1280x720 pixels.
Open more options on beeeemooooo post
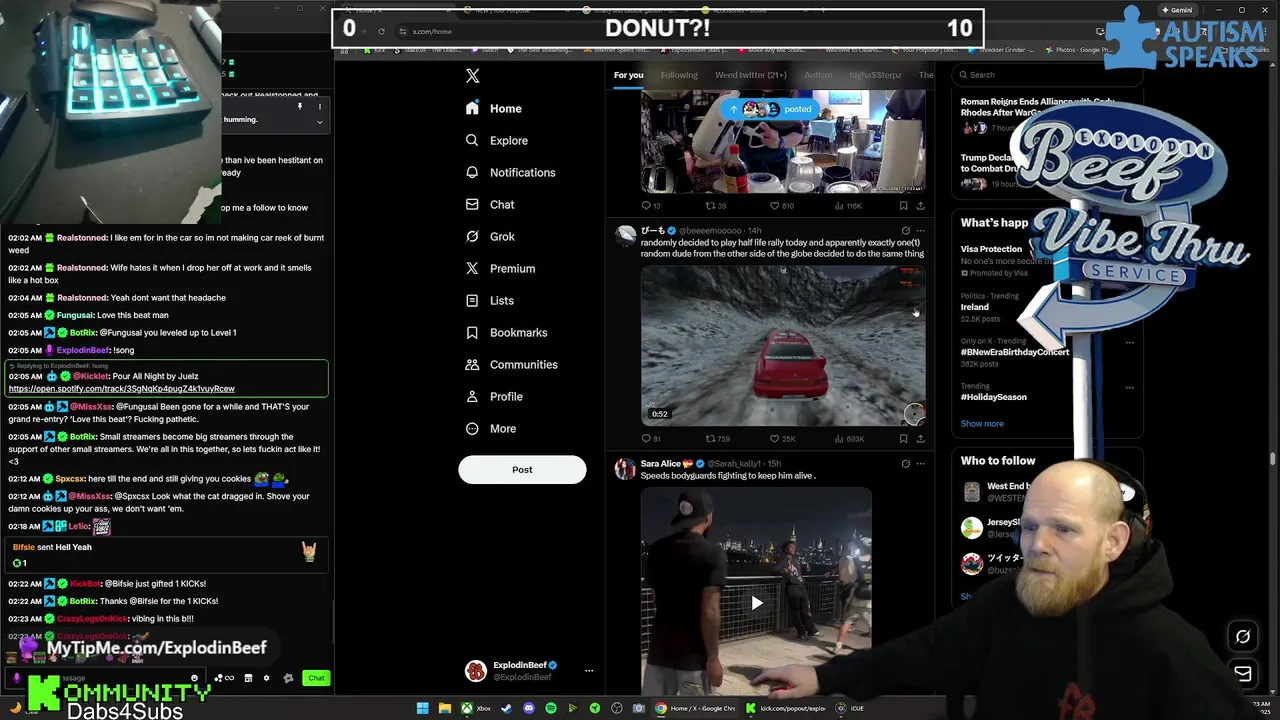[x=921, y=231]
